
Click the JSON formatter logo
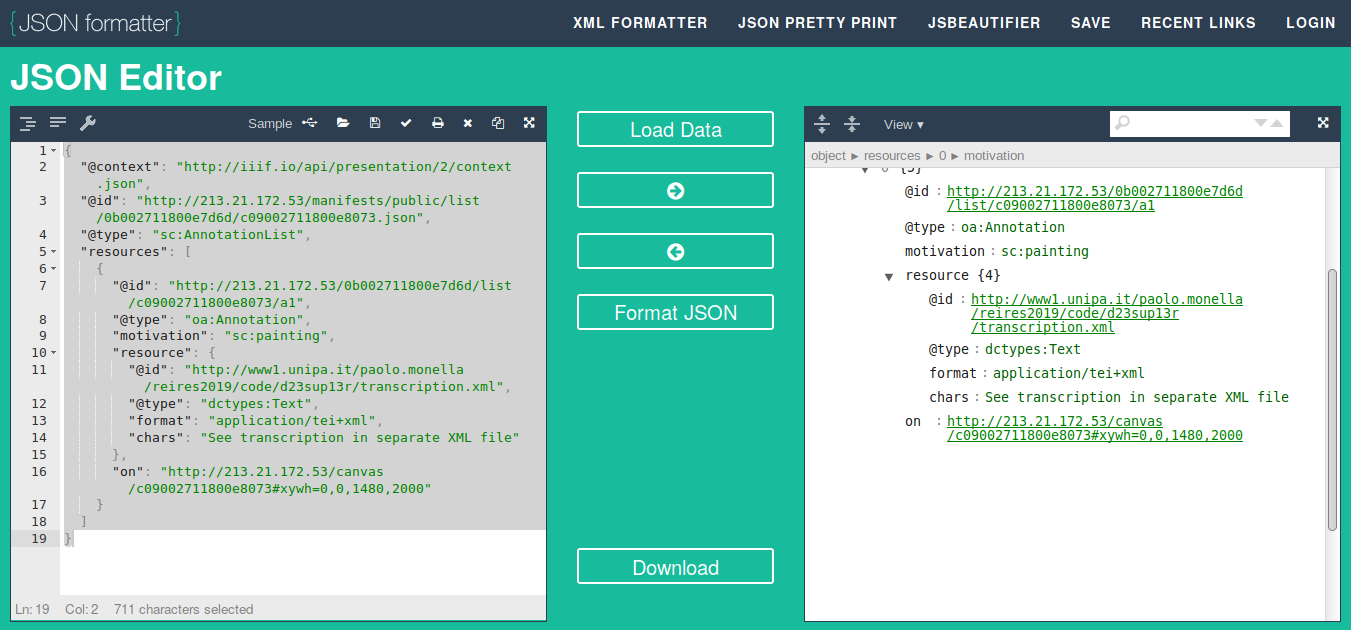click(x=95, y=22)
